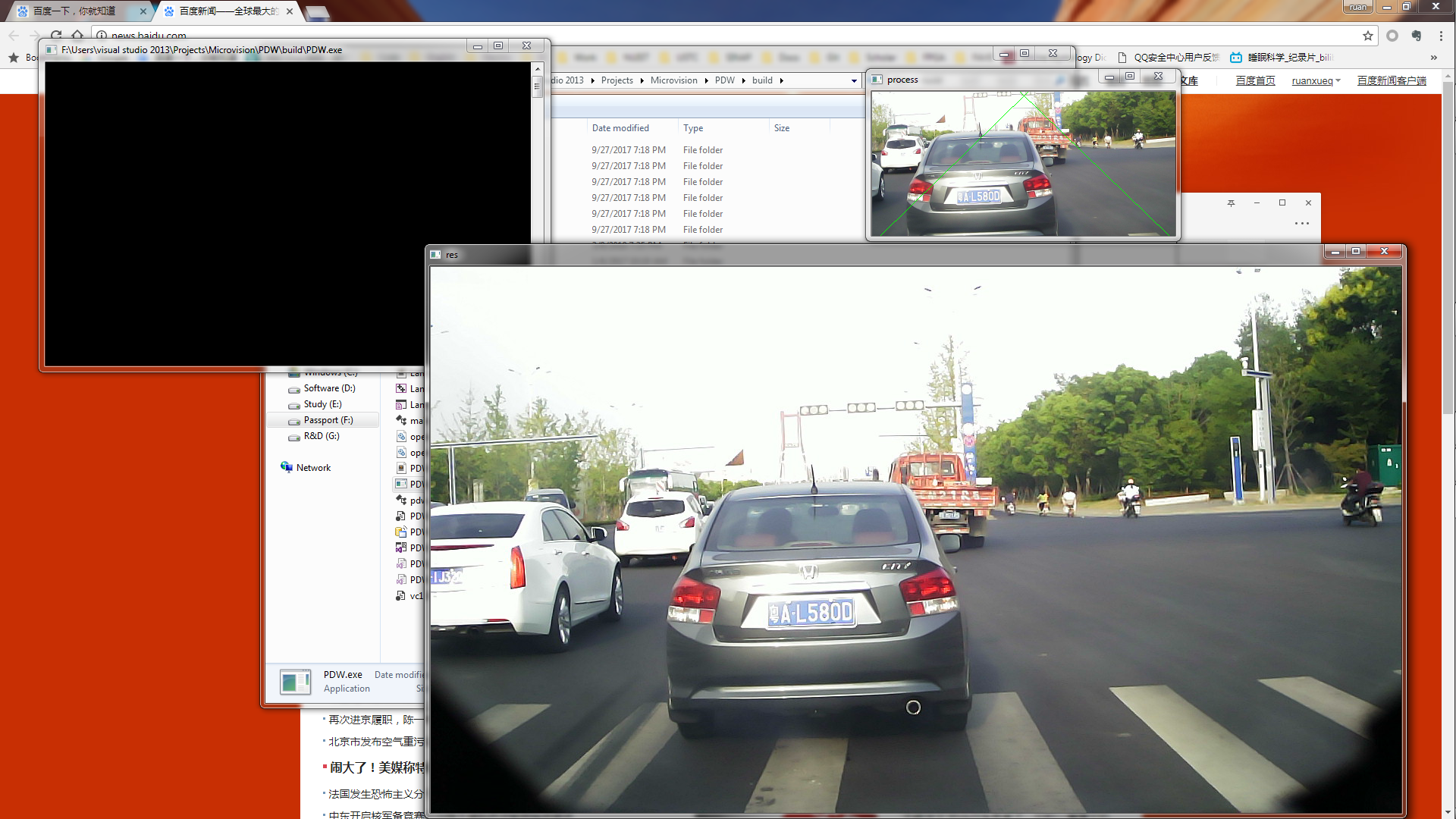Open the Evernote elephant extension

coord(1416,36)
